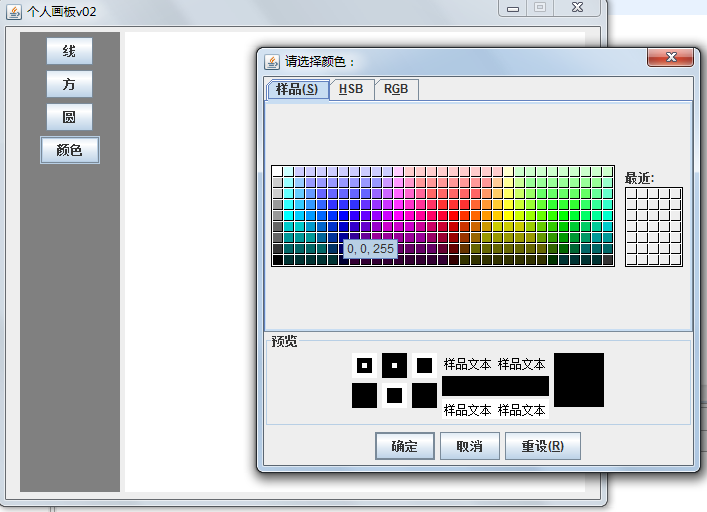The height and width of the screenshot is (512, 707).
Task: Click the Java icon in 个人画板v02 title bar
Action: pos(14,12)
